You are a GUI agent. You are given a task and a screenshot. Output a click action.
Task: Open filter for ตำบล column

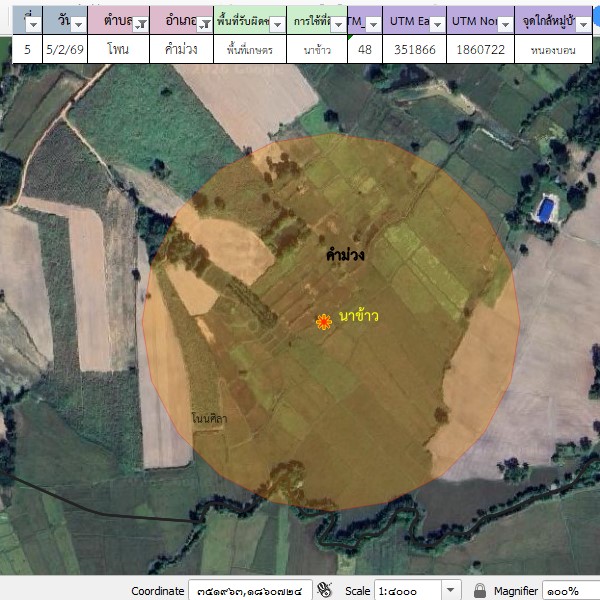(x=141, y=23)
